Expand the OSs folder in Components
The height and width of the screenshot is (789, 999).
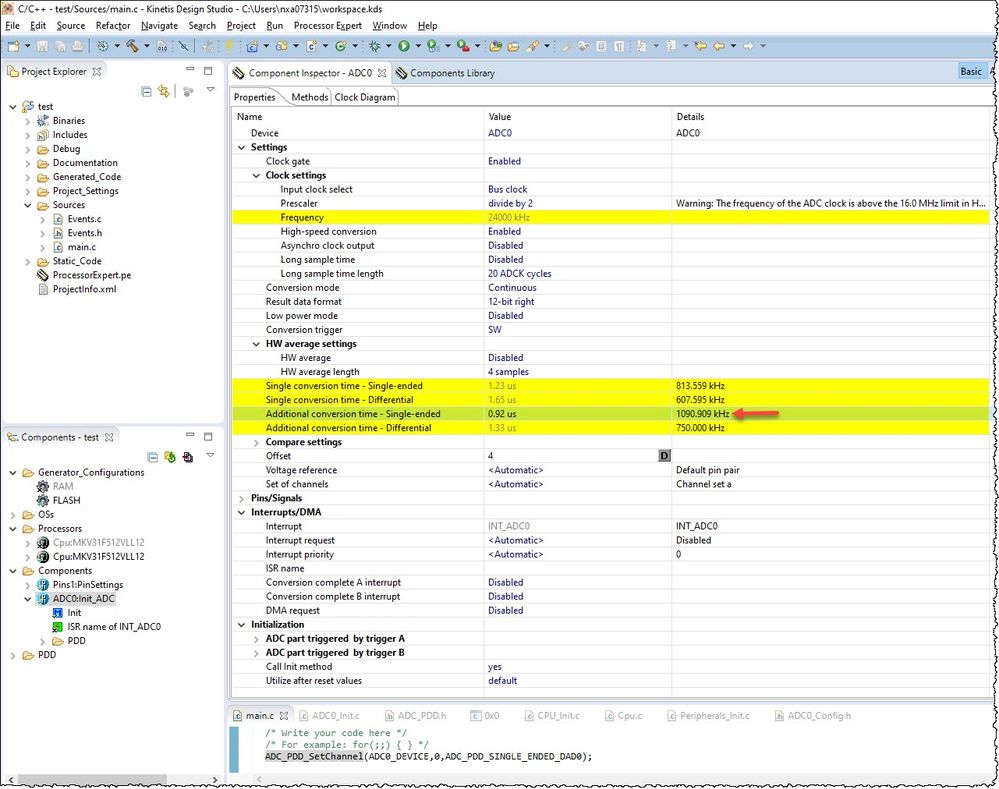pyautogui.click(x=13, y=515)
